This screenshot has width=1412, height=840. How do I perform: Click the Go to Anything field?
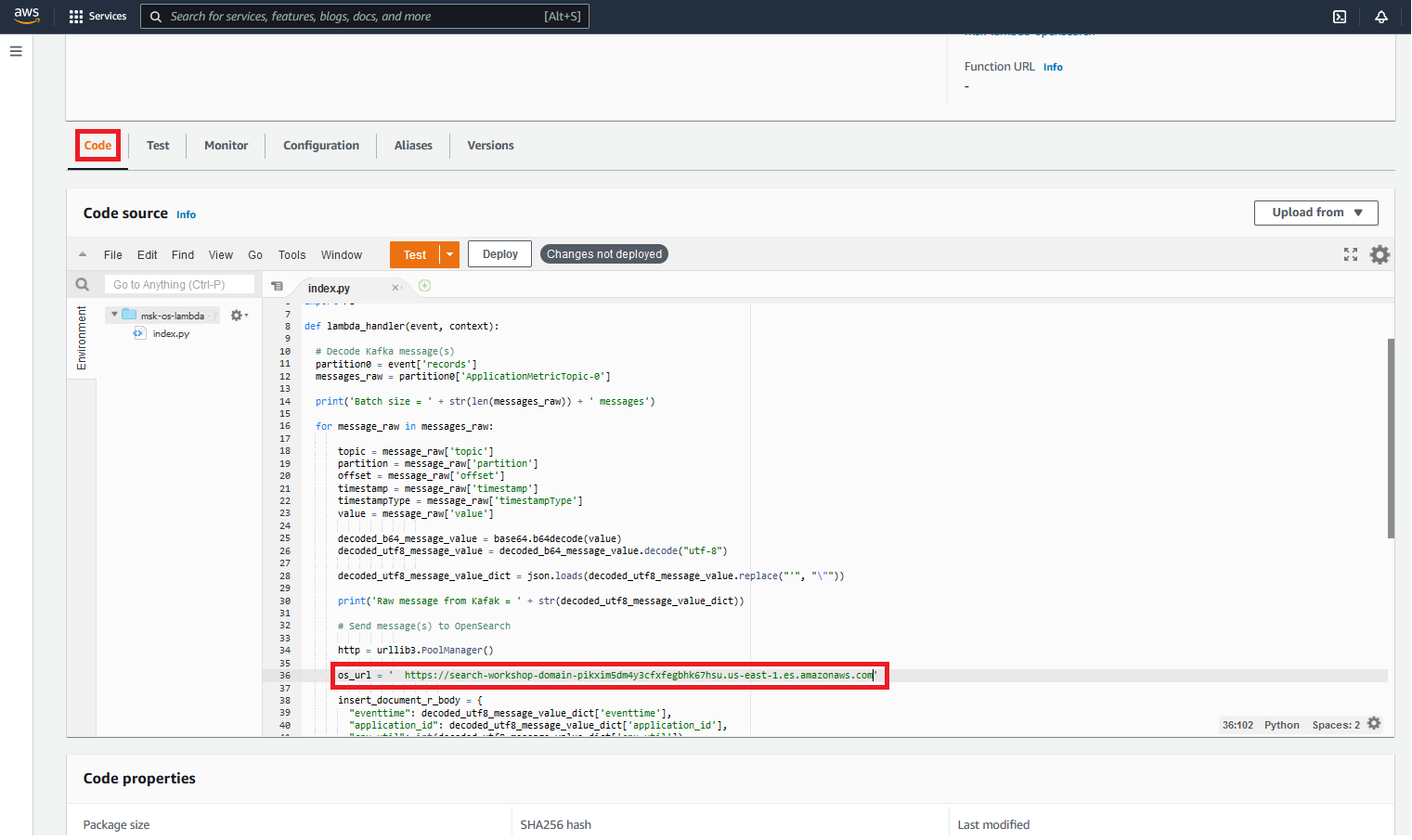pyautogui.click(x=179, y=285)
